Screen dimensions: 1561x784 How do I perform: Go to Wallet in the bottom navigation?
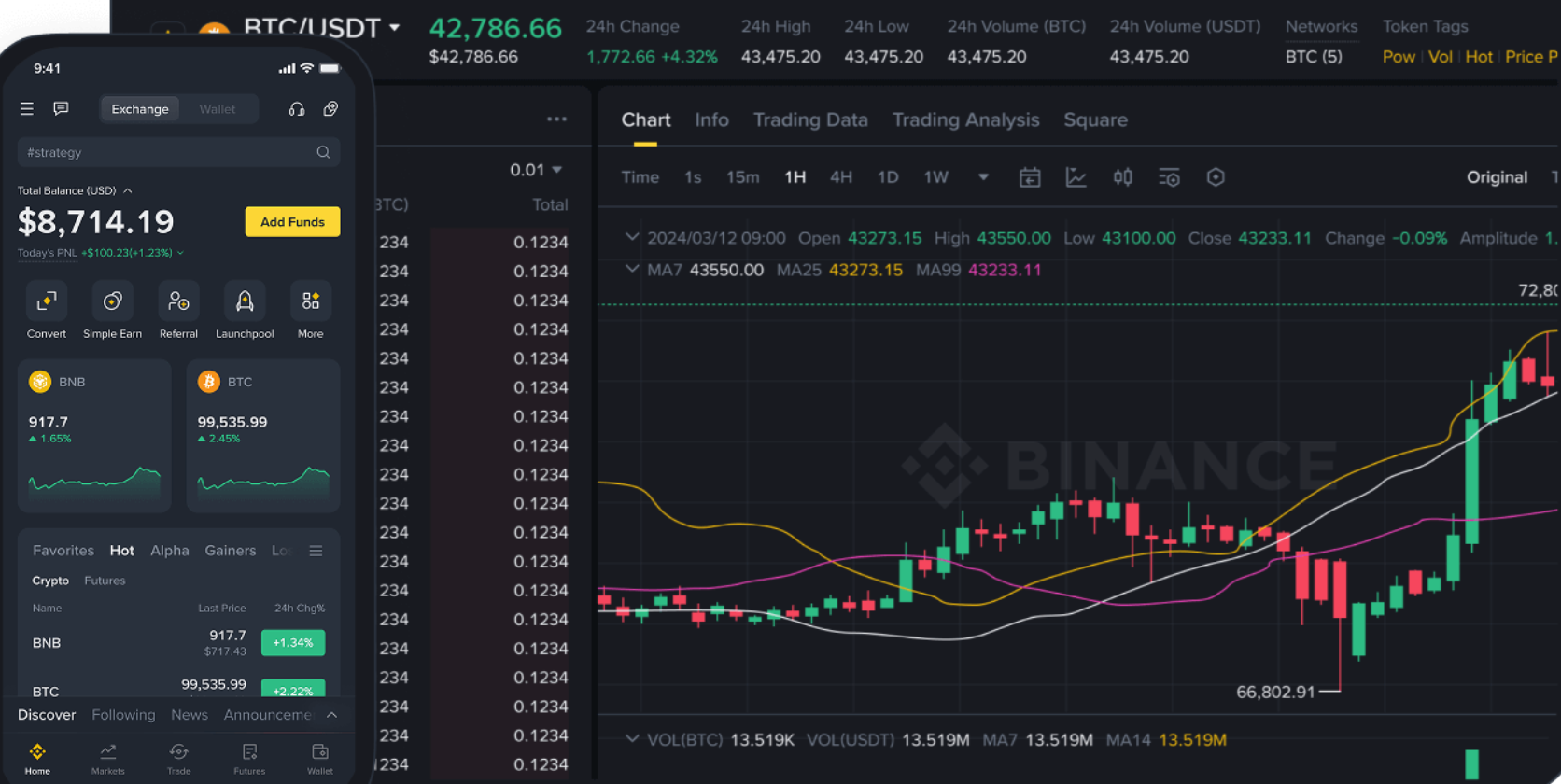tap(320, 760)
